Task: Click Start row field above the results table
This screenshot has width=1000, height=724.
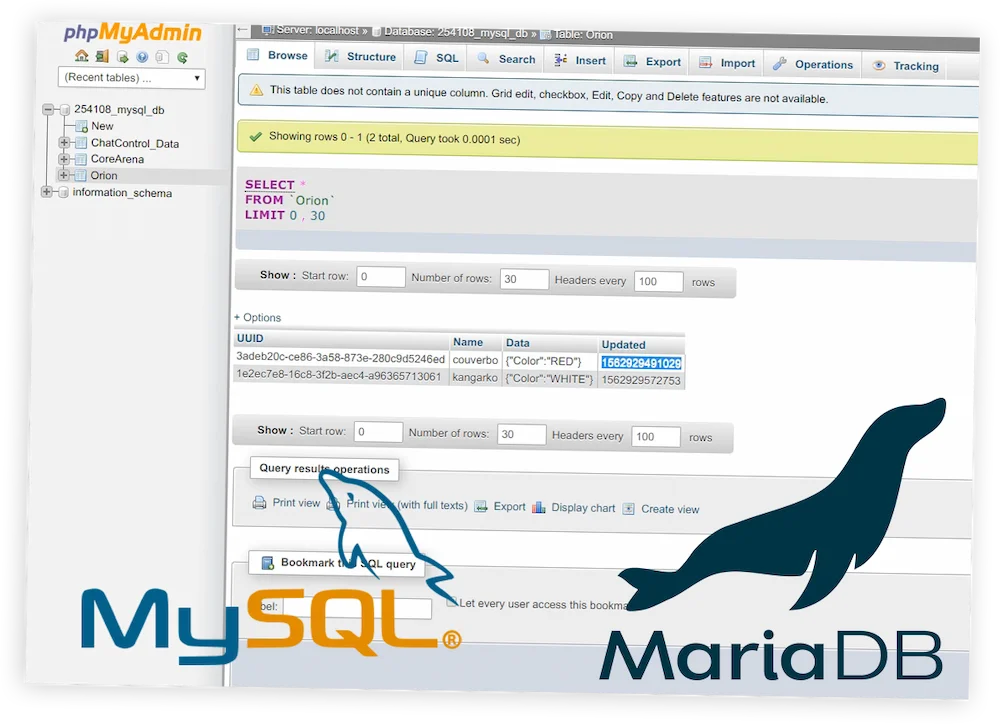Action: pos(381,276)
